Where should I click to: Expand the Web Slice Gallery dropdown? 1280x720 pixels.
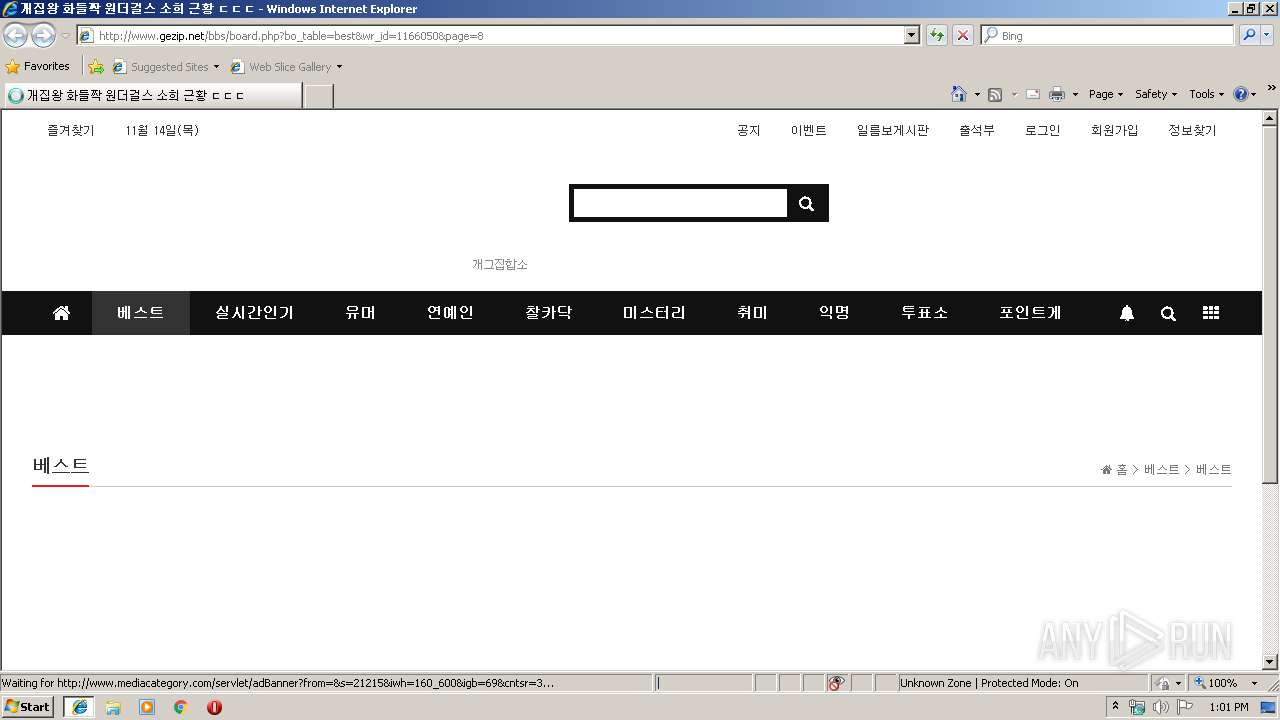coord(339,67)
